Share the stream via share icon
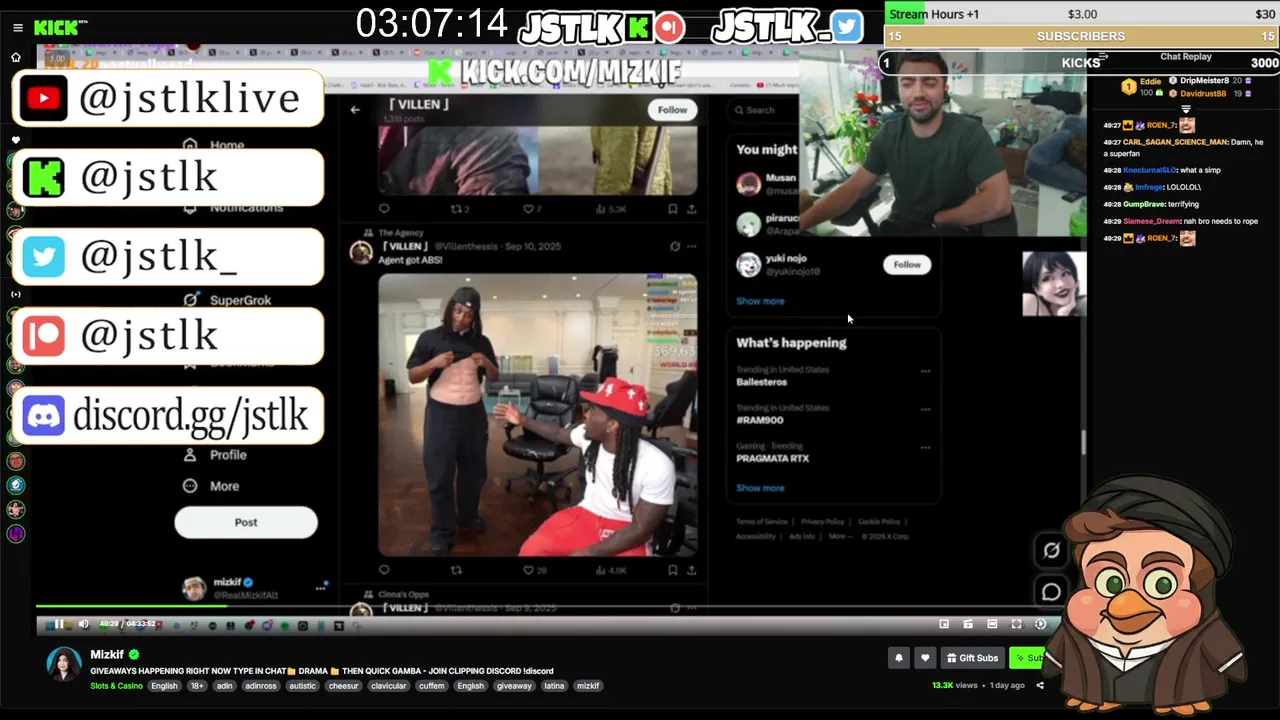 click(x=1040, y=686)
